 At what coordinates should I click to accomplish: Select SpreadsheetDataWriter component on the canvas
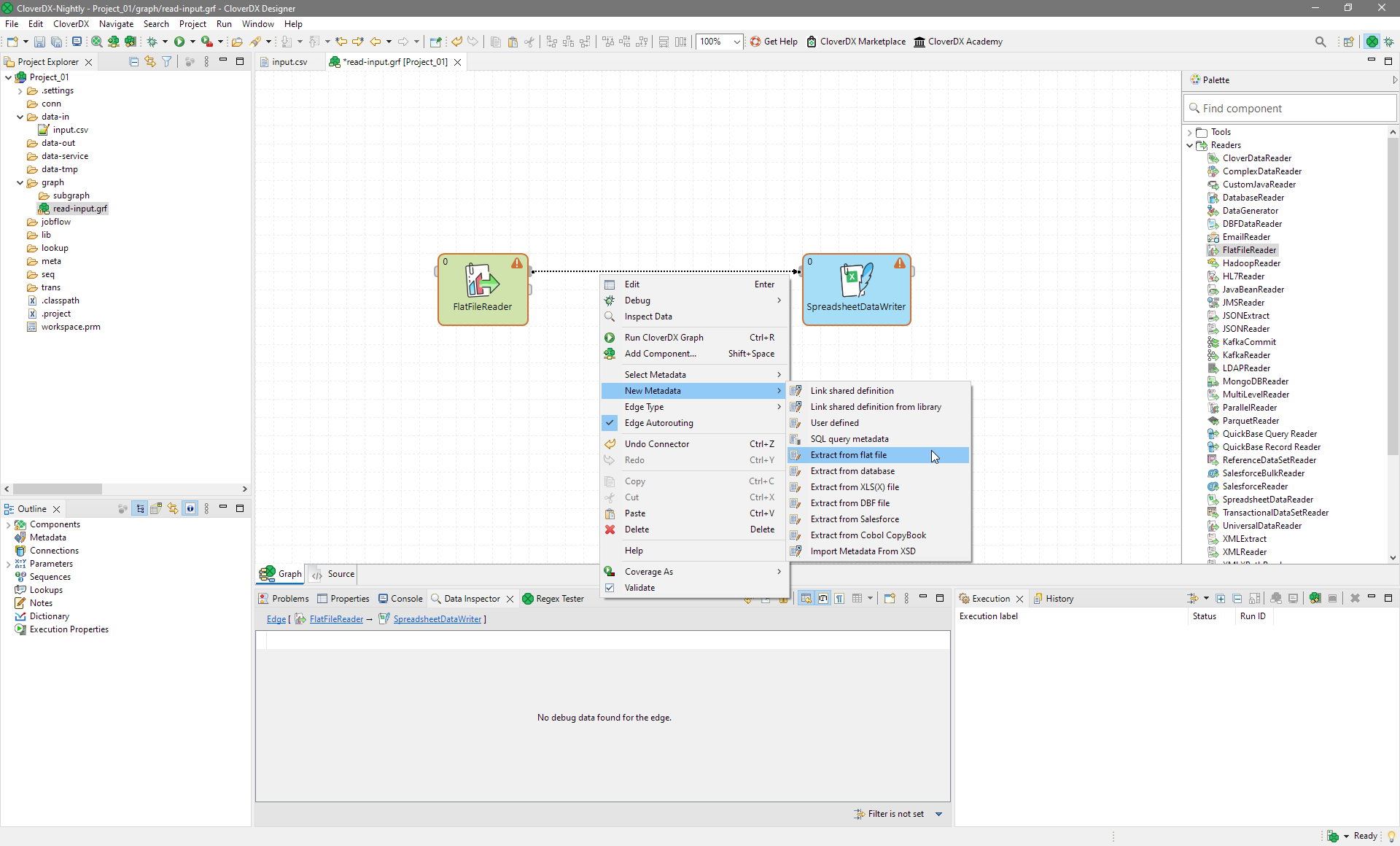click(x=855, y=289)
